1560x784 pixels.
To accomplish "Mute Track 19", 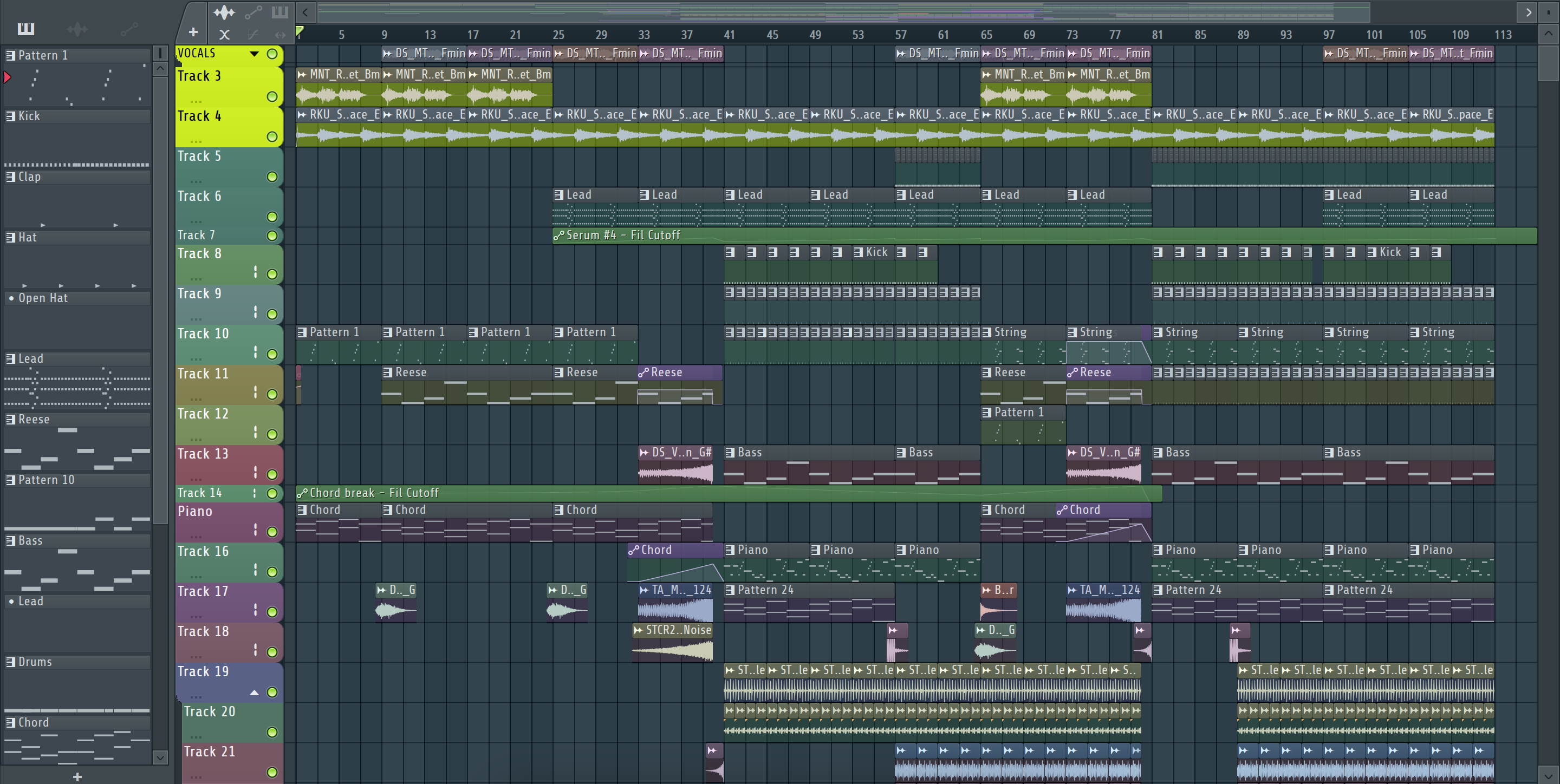I will tap(272, 692).
